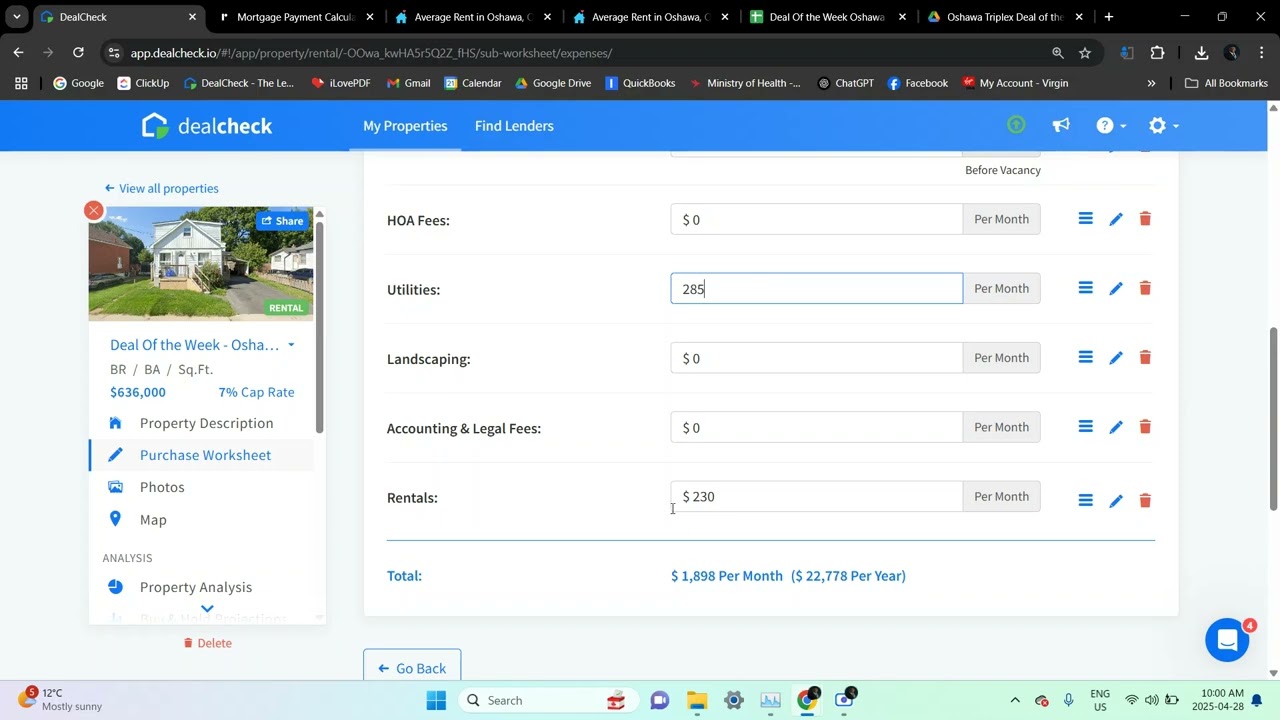1280x720 pixels.
Task: Open the browser extensions puzzle icon
Action: coord(1158,53)
